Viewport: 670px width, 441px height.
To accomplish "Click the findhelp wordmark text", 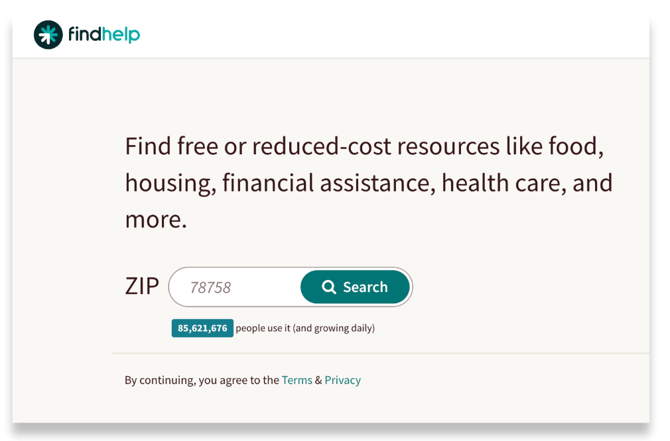I will click(104, 35).
